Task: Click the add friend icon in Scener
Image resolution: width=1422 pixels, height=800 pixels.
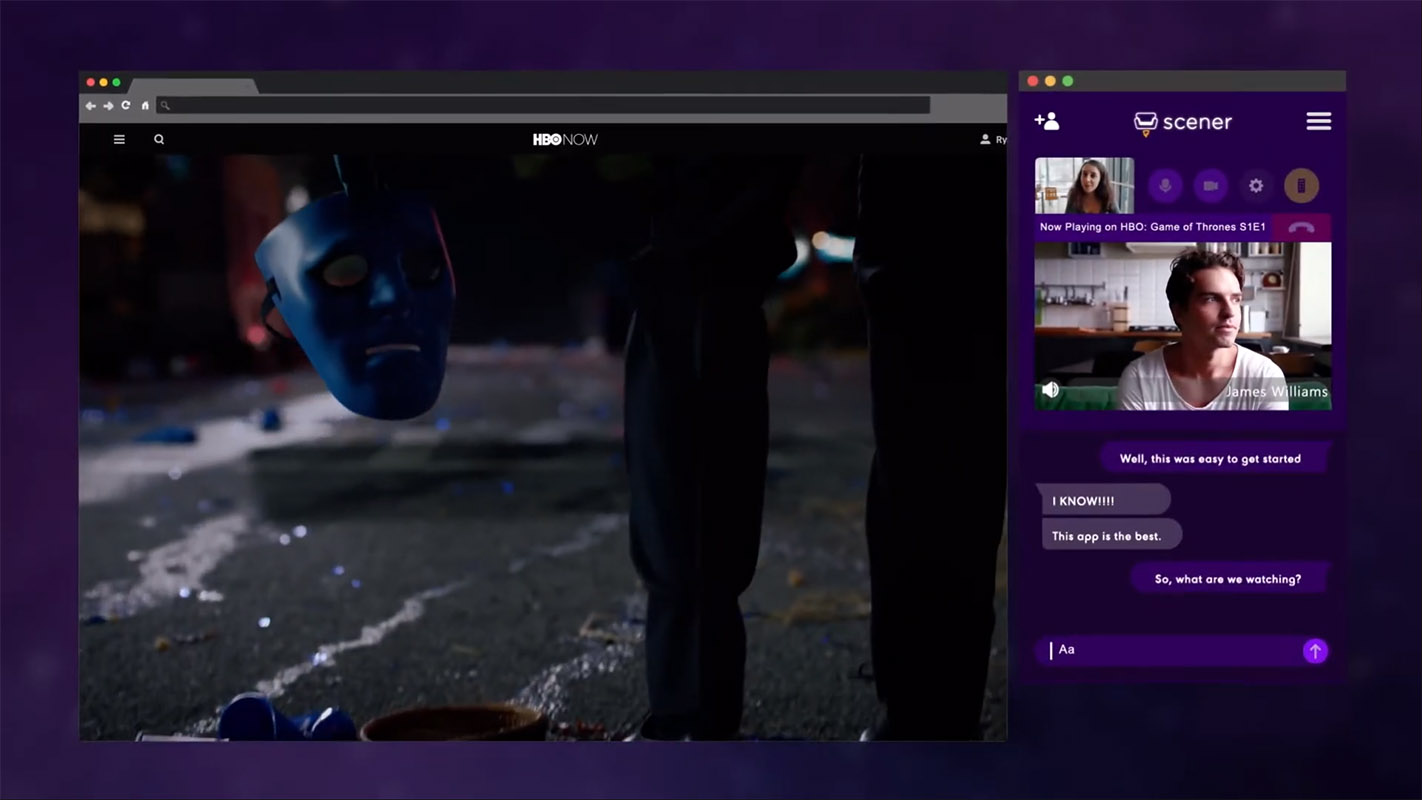Action: [x=1047, y=121]
